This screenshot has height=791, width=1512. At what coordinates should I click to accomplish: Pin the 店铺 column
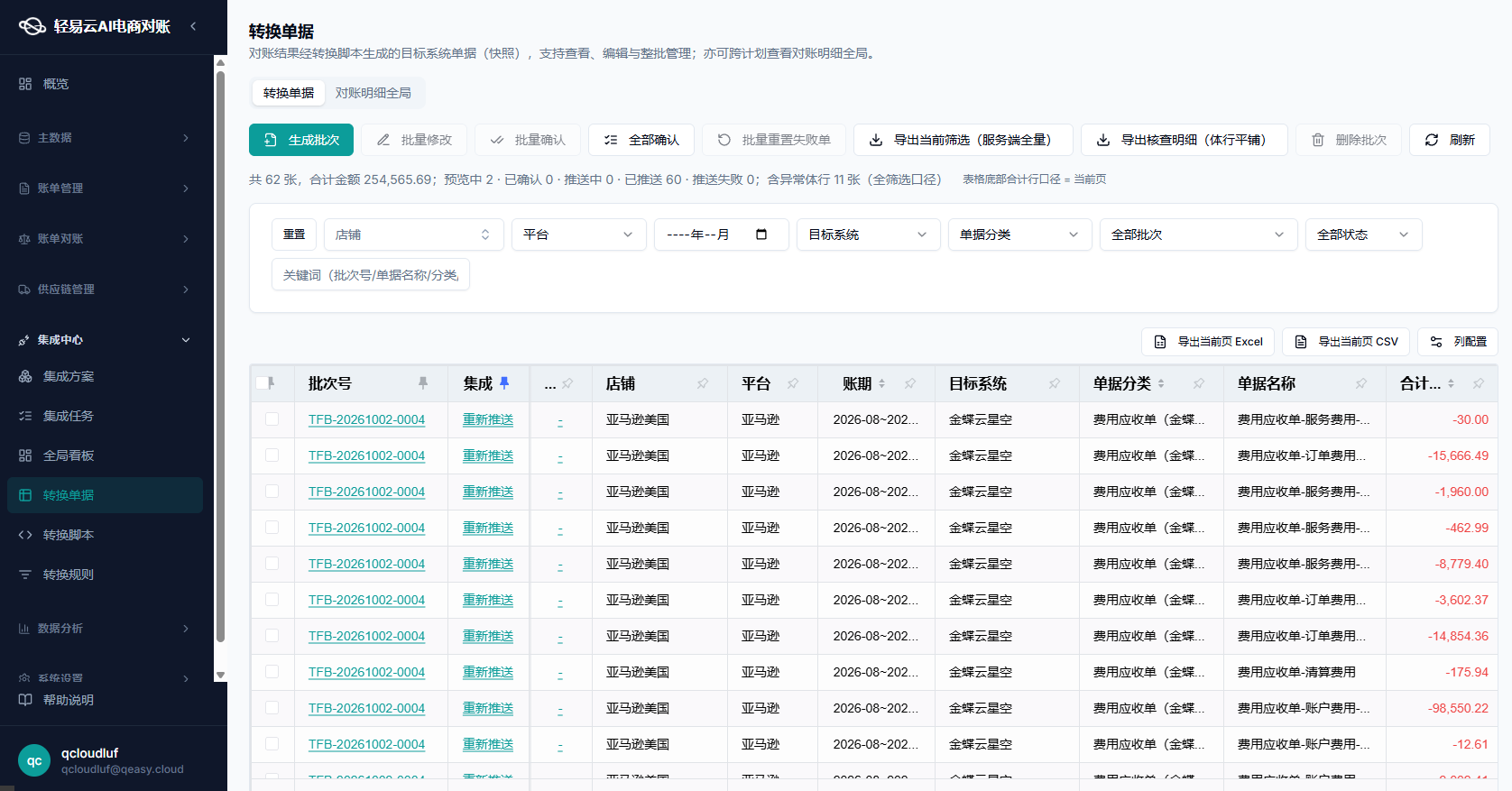click(702, 383)
